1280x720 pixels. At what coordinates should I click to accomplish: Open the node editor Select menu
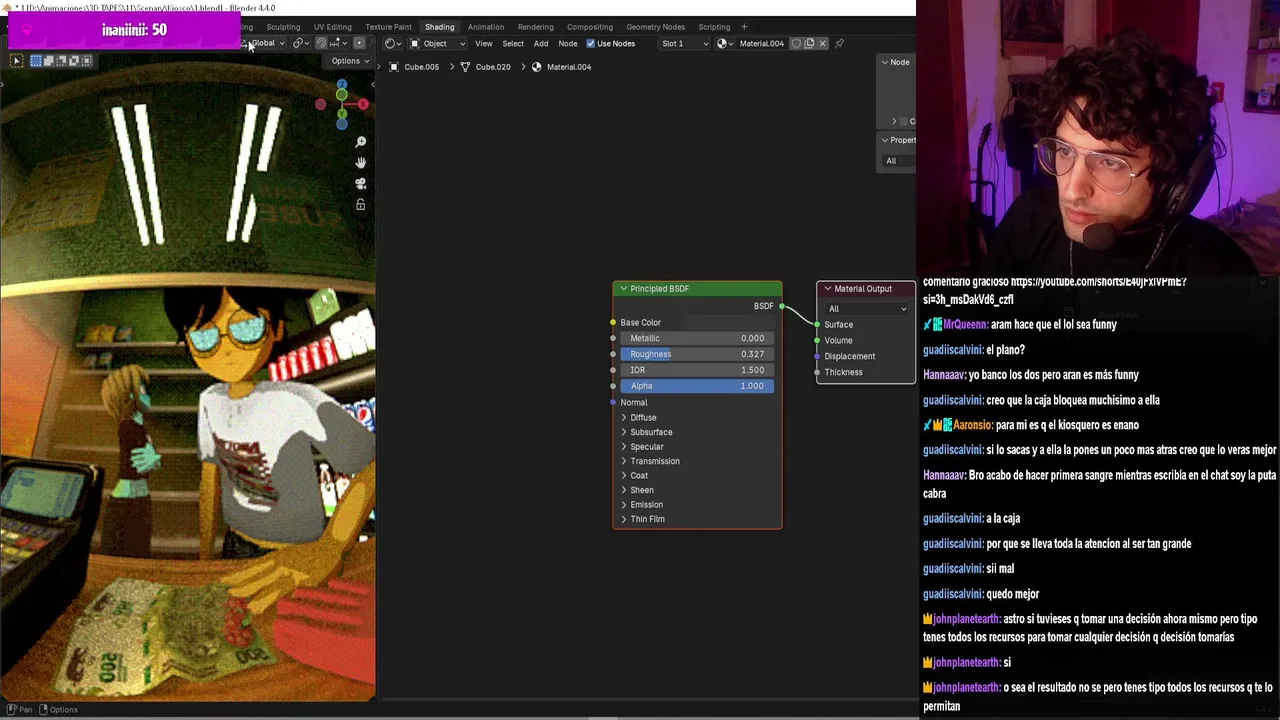(513, 43)
